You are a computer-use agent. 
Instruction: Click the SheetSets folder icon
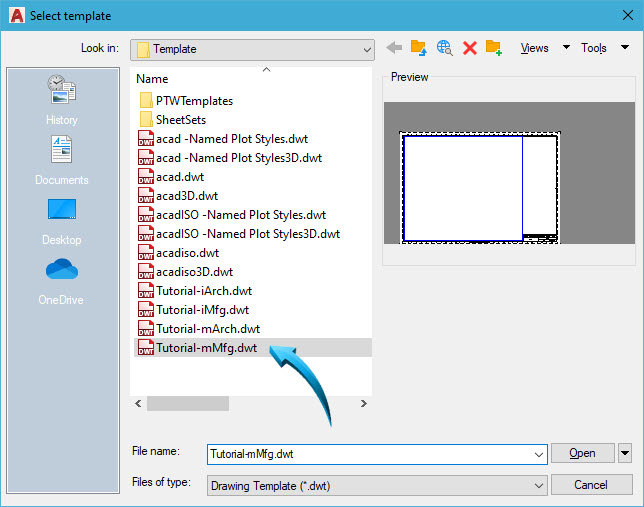tap(146, 120)
